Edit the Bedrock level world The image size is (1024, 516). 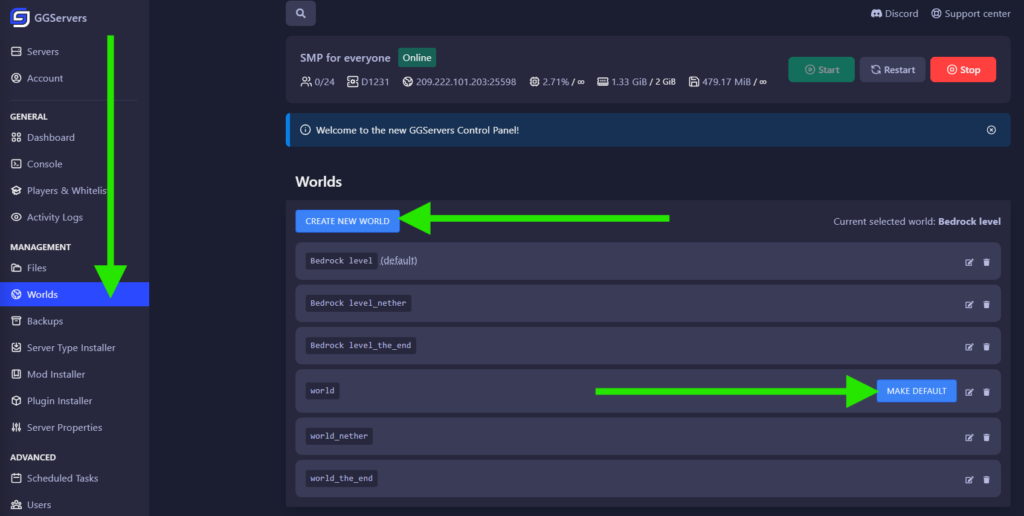pyautogui.click(x=969, y=262)
